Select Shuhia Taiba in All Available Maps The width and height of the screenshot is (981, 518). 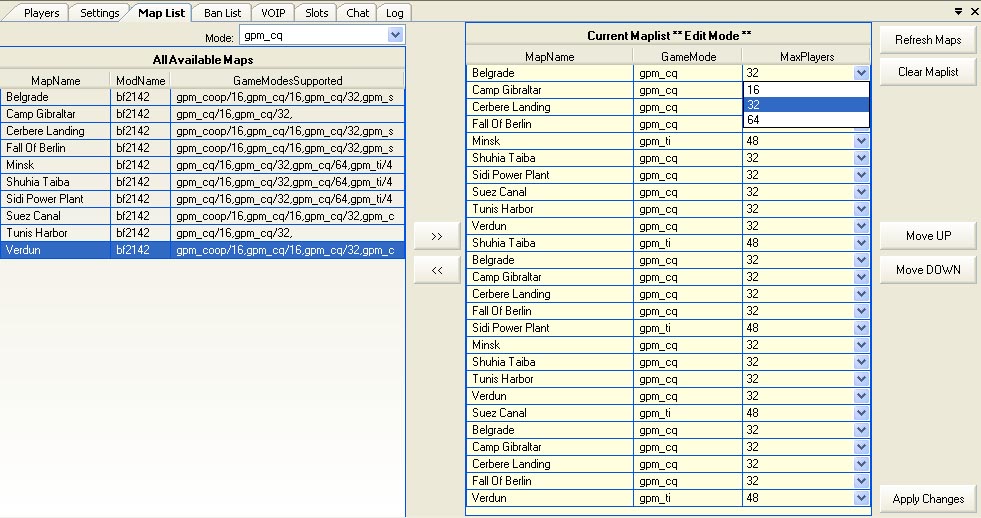(203, 182)
